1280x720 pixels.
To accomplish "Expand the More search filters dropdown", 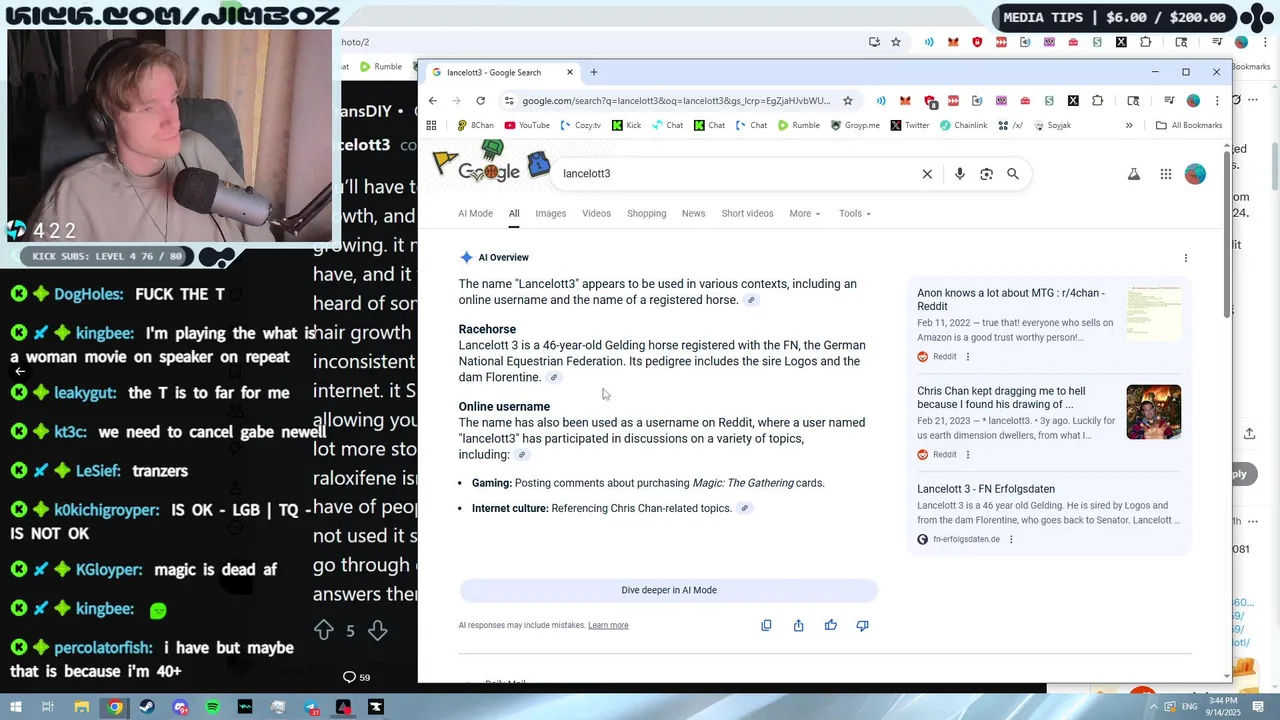I will 805,213.
